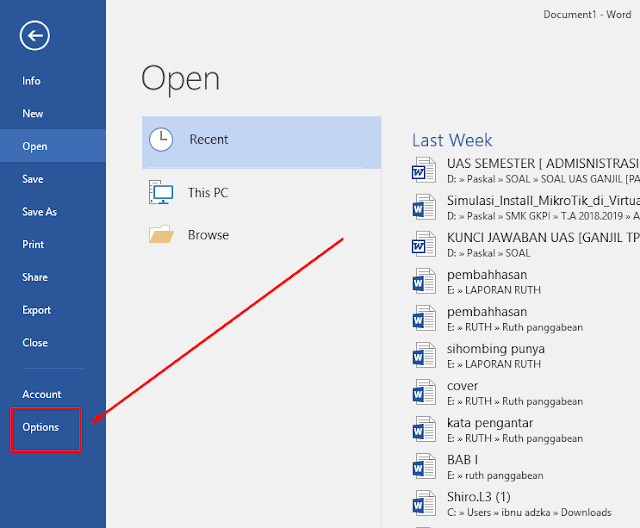Image resolution: width=640 pixels, height=528 pixels.
Task: Open the Account page
Action: [x=42, y=394]
